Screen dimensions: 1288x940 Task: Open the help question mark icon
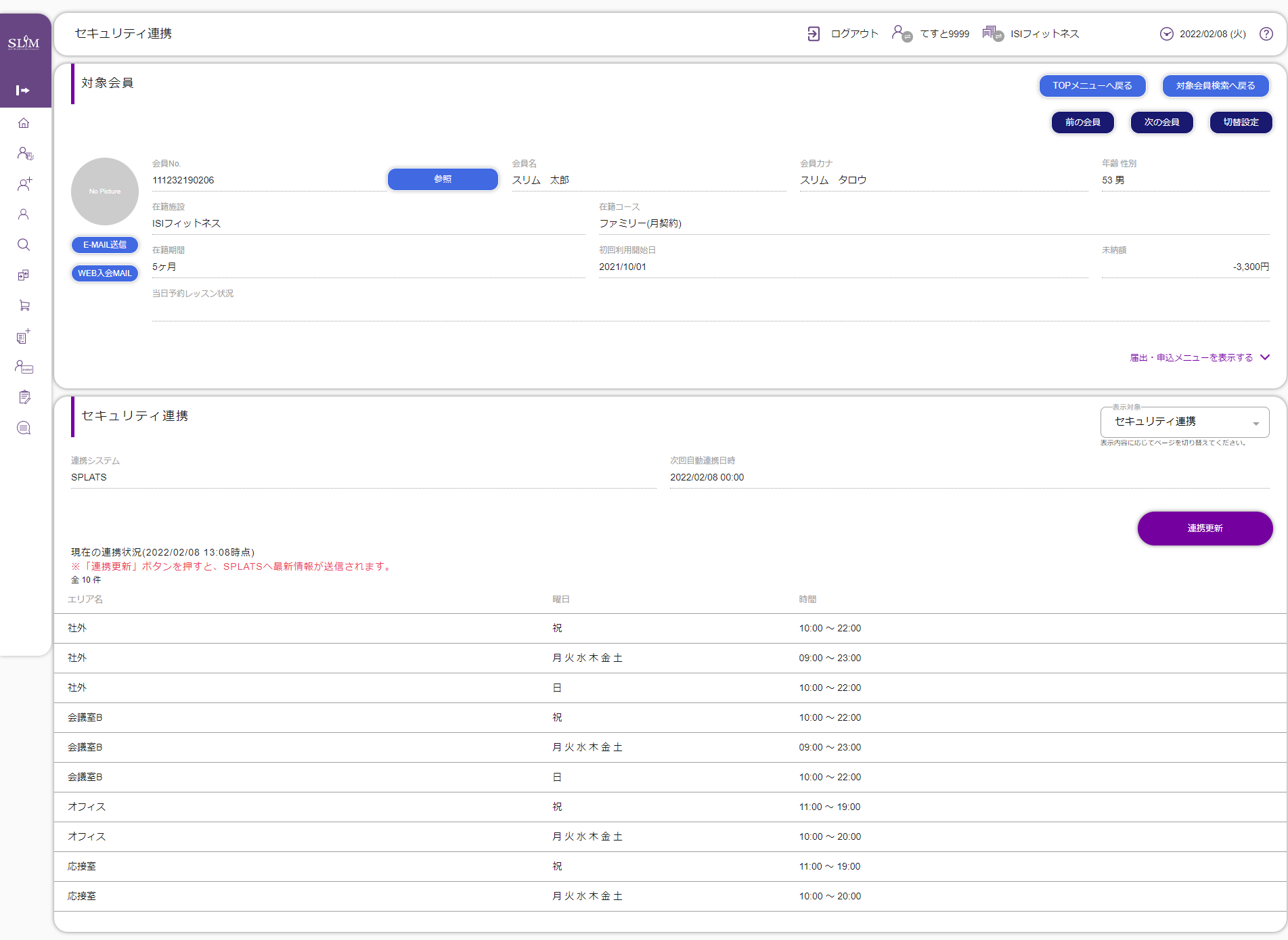(x=1266, y=34)
